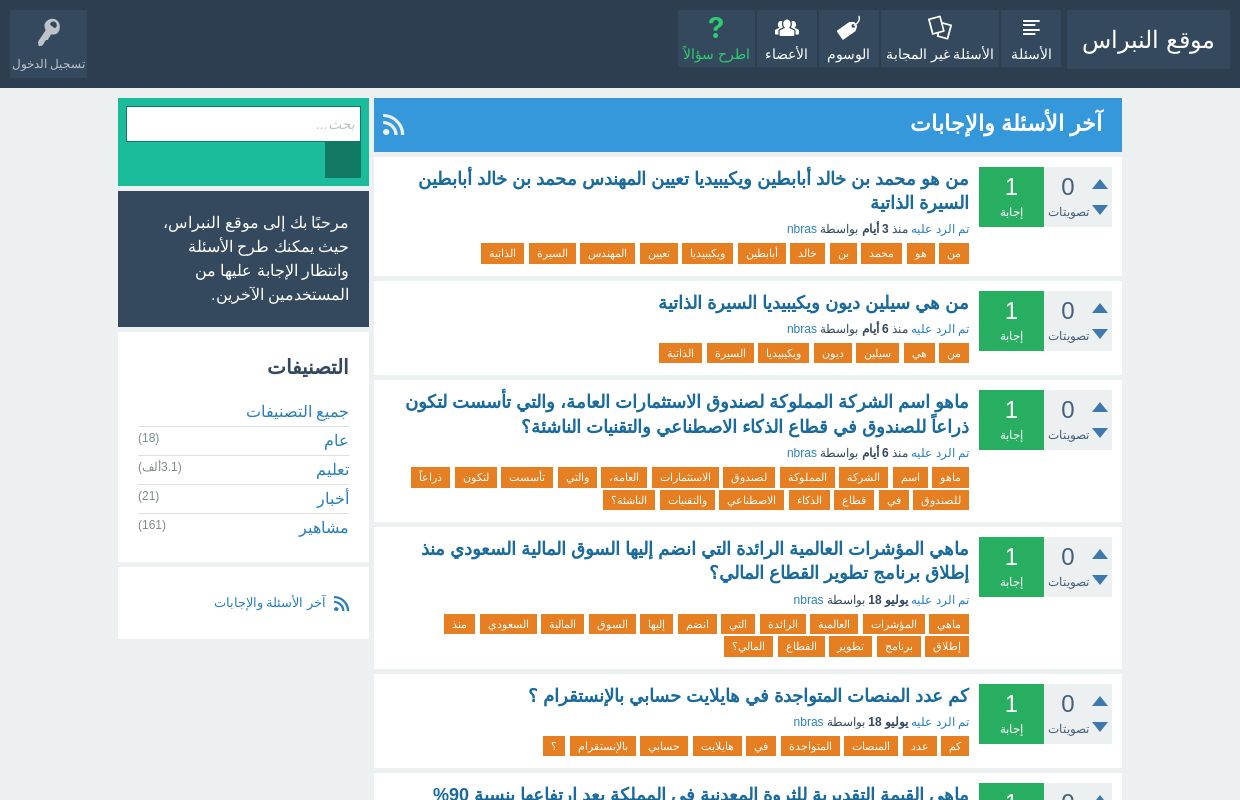Upvote the سيلين ديون question
1240x800 pixels.
[x=1100, y=308]
